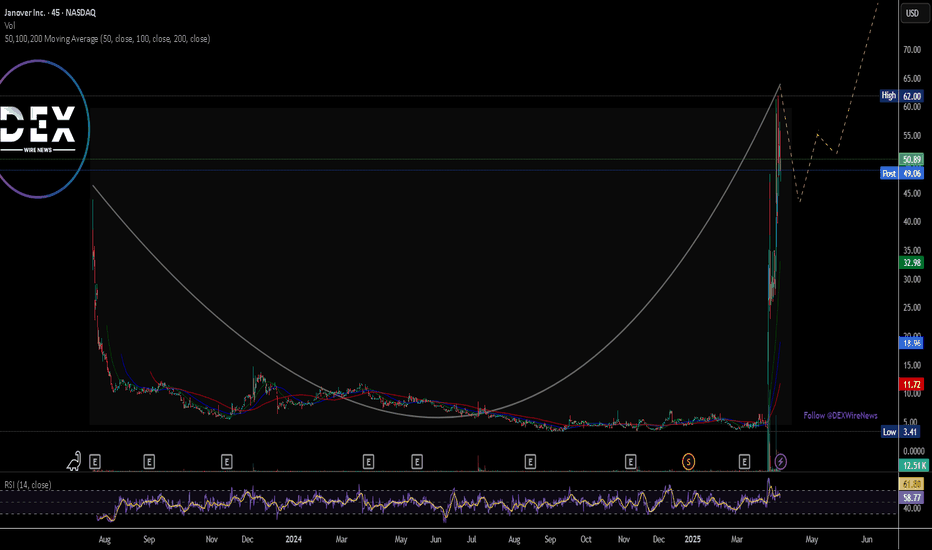Viewport: 932px width, 550px height.
Task: Open the earnings marker just before the split marker
Action: click(x=631, y=461)
